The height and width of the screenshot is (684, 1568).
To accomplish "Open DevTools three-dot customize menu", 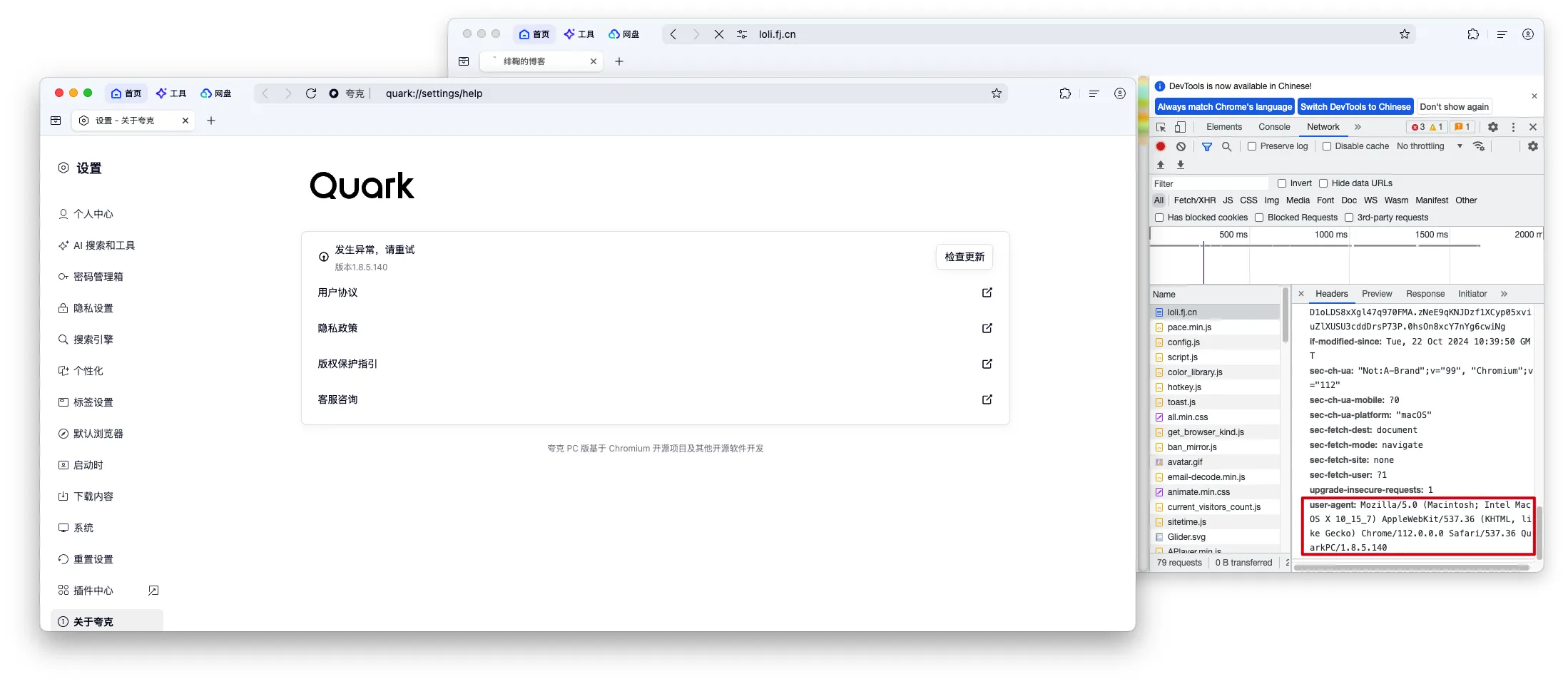I will 1513,127.
